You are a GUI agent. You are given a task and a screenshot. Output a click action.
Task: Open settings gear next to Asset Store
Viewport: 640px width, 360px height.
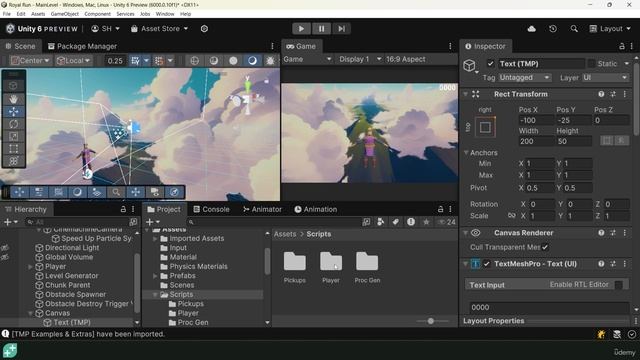[204, 29]
